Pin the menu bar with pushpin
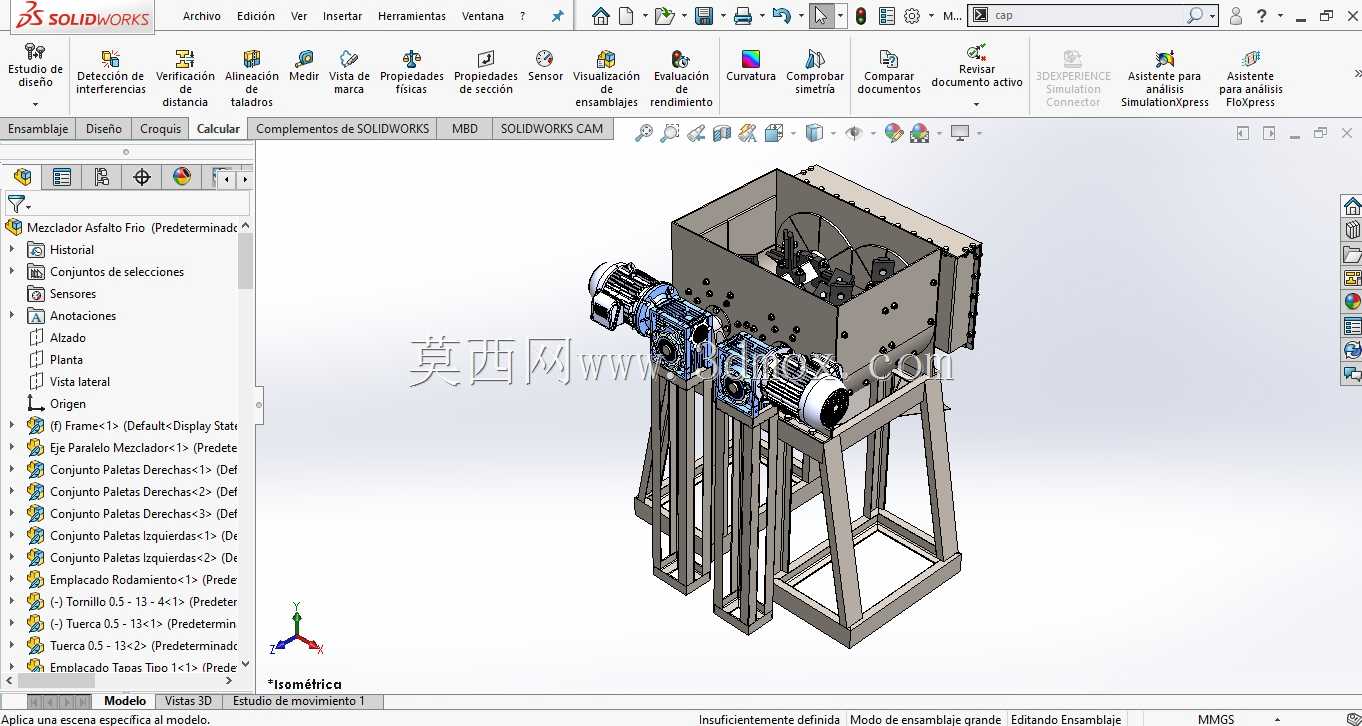 pyautogui.click(x=558, y=16)
